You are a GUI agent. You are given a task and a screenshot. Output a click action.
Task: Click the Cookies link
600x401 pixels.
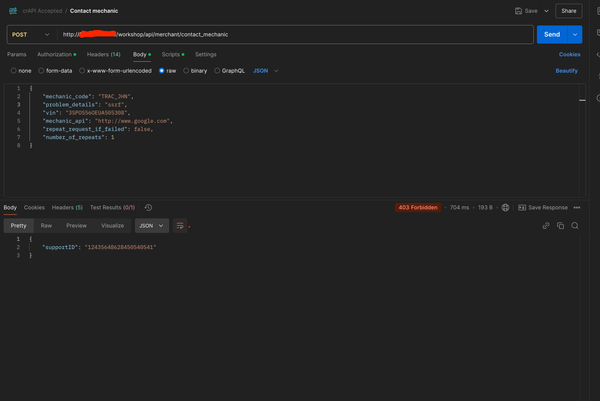(569, 54)
